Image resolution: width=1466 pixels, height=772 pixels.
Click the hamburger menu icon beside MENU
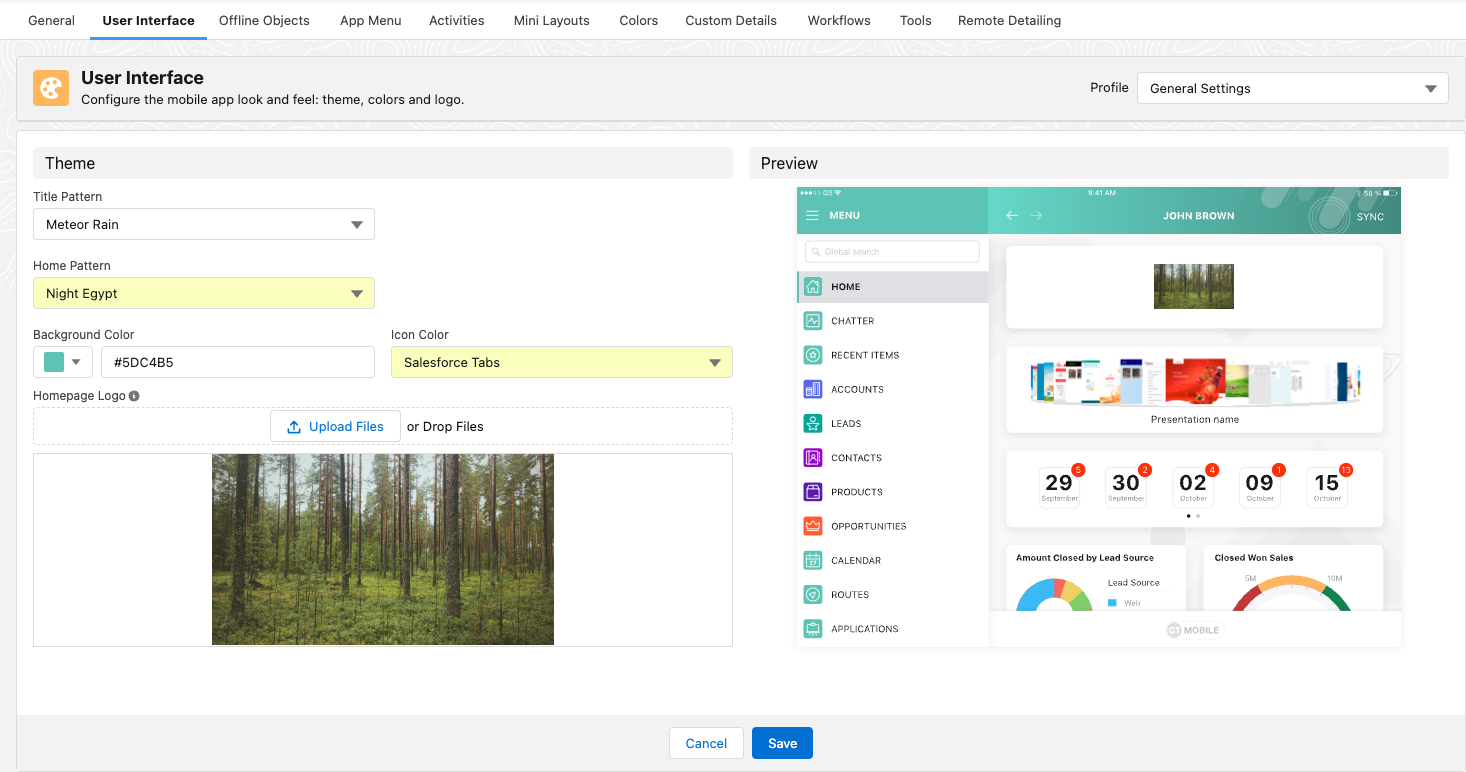[812, 214]
